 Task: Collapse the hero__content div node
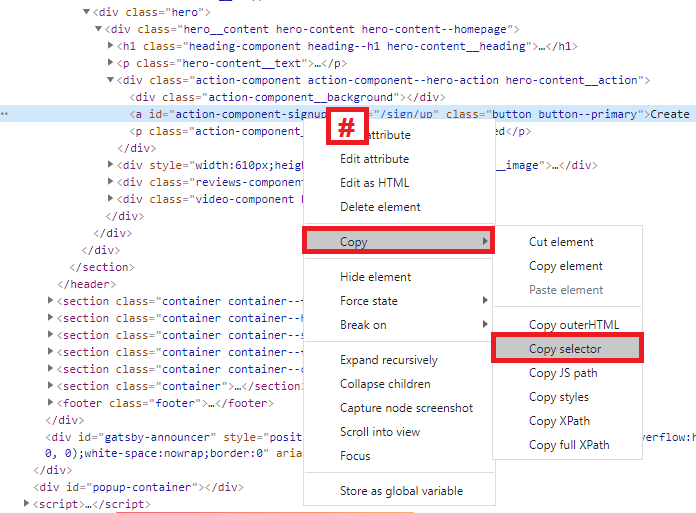[x=99, y=29]
